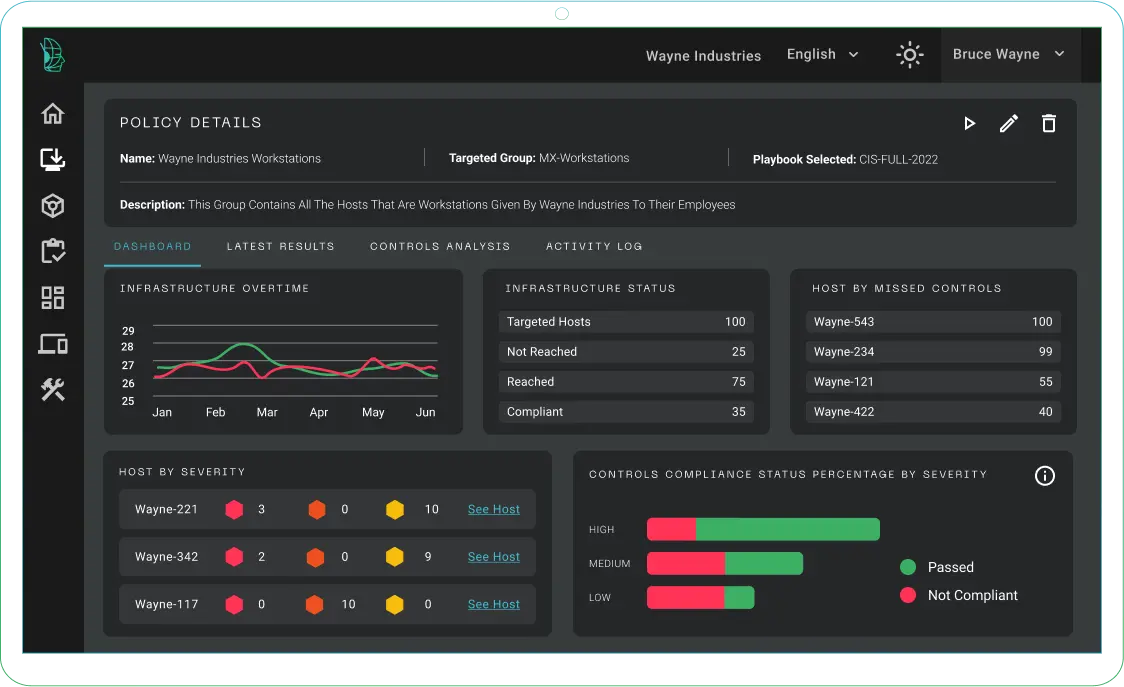
Task: Open the dashboard grid sidebar icon
Action: tap(52, 298)
